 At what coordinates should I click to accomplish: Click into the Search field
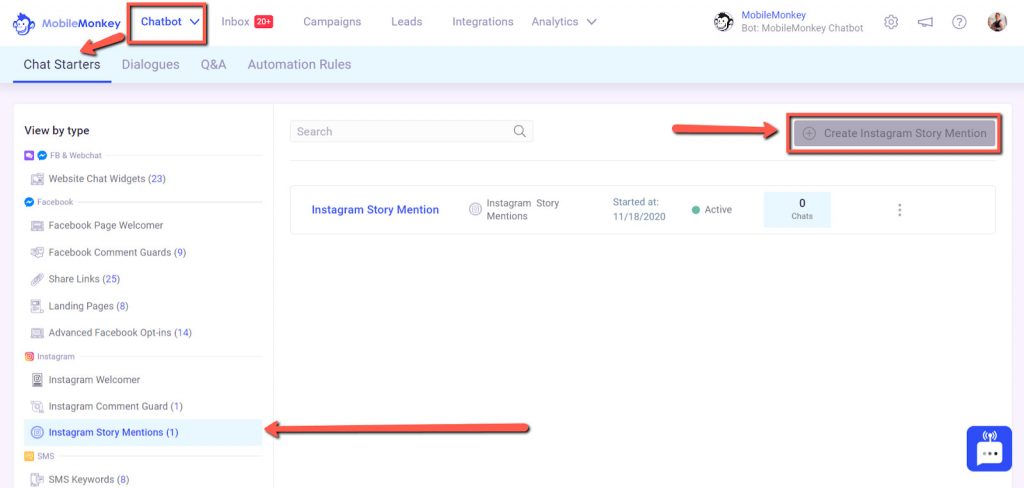(x=411, y=131)
